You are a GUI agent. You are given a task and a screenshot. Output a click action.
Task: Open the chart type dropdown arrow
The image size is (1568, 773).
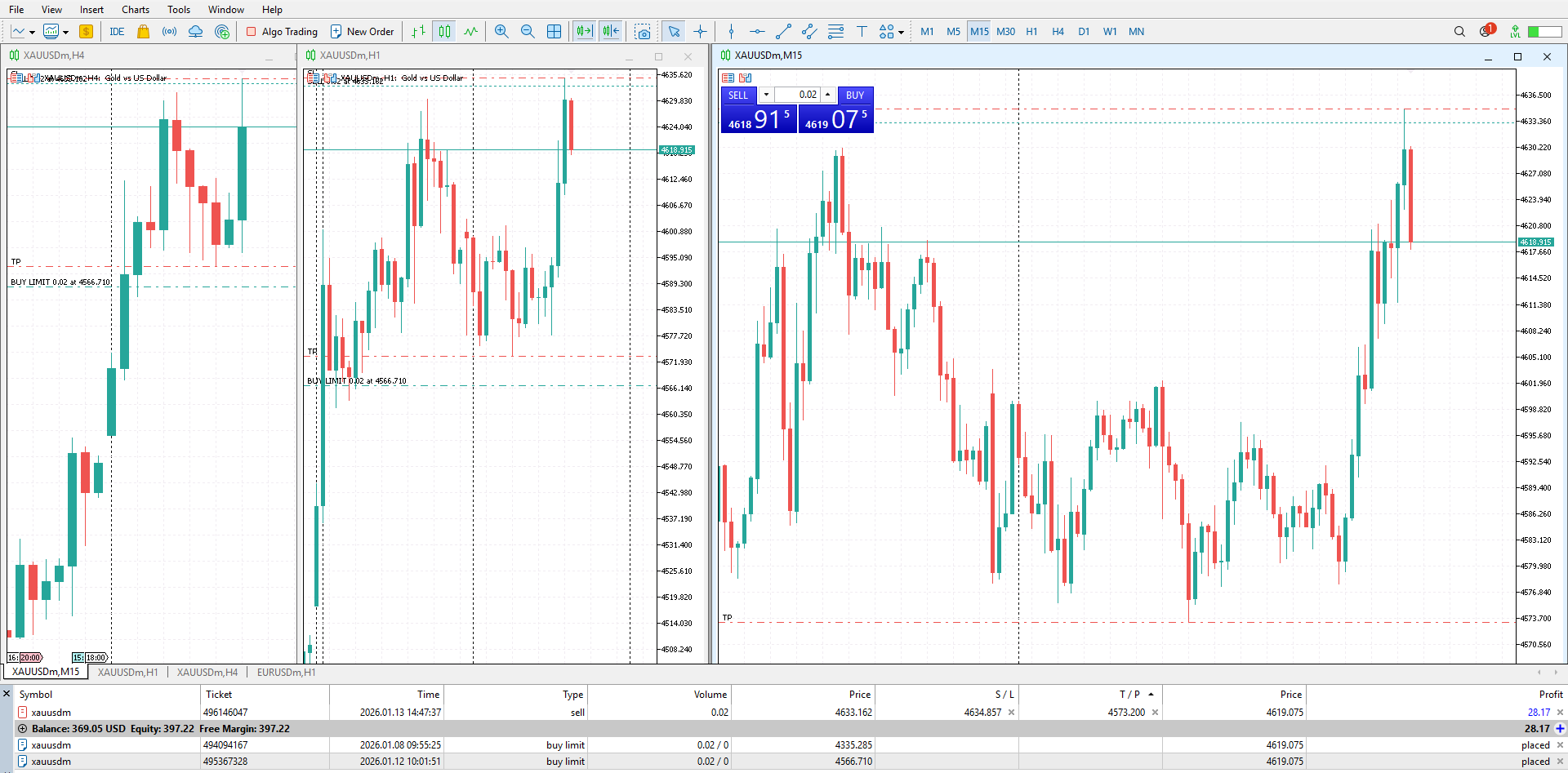[32, 33]
